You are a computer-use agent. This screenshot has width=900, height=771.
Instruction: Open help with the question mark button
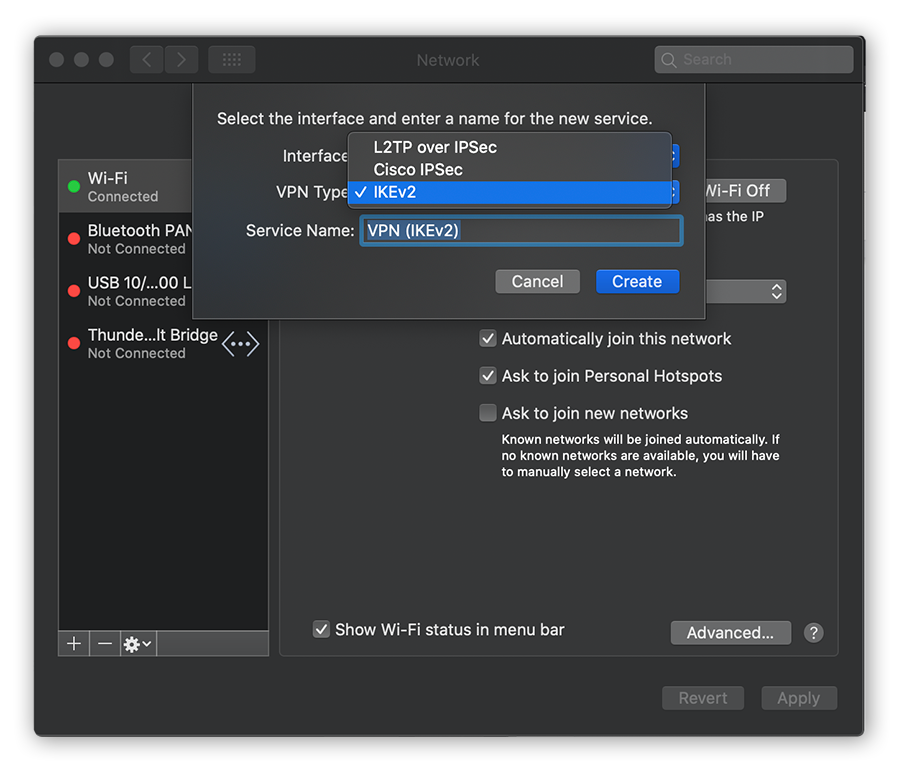pyautogui.click(x=813, y=633)
